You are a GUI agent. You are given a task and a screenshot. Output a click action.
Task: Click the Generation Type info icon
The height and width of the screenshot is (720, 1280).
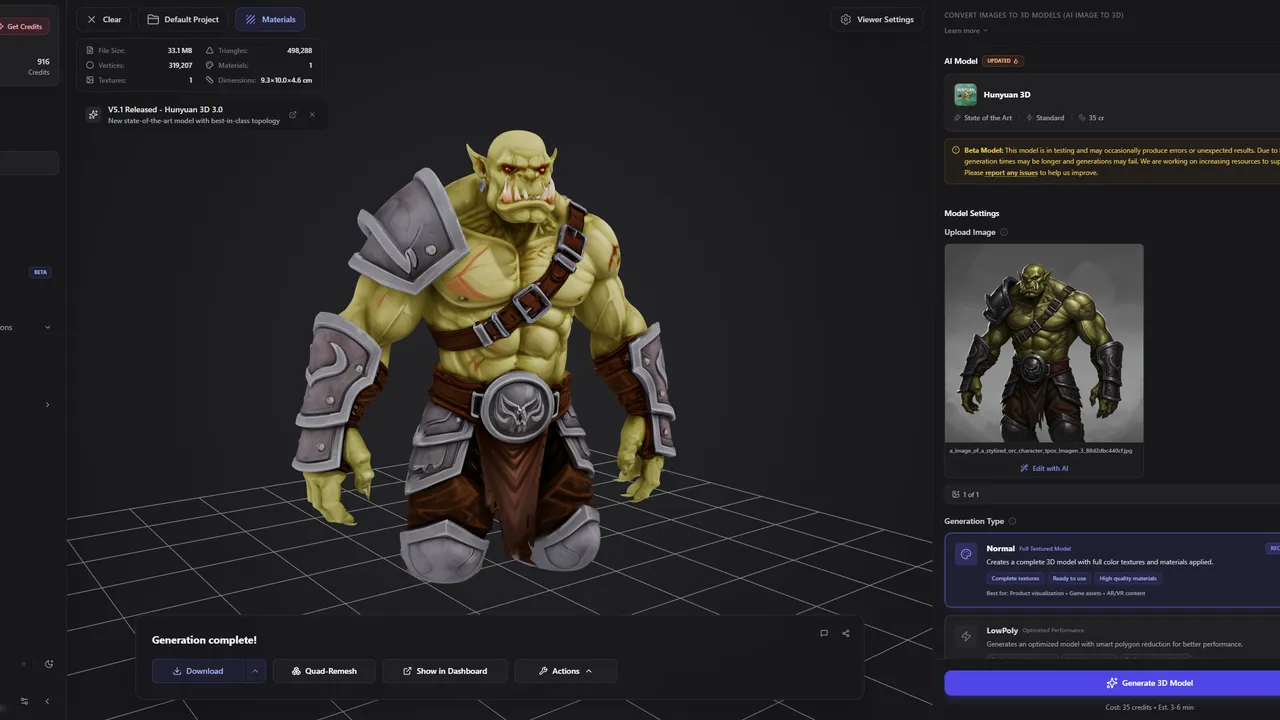(1012, 521)
